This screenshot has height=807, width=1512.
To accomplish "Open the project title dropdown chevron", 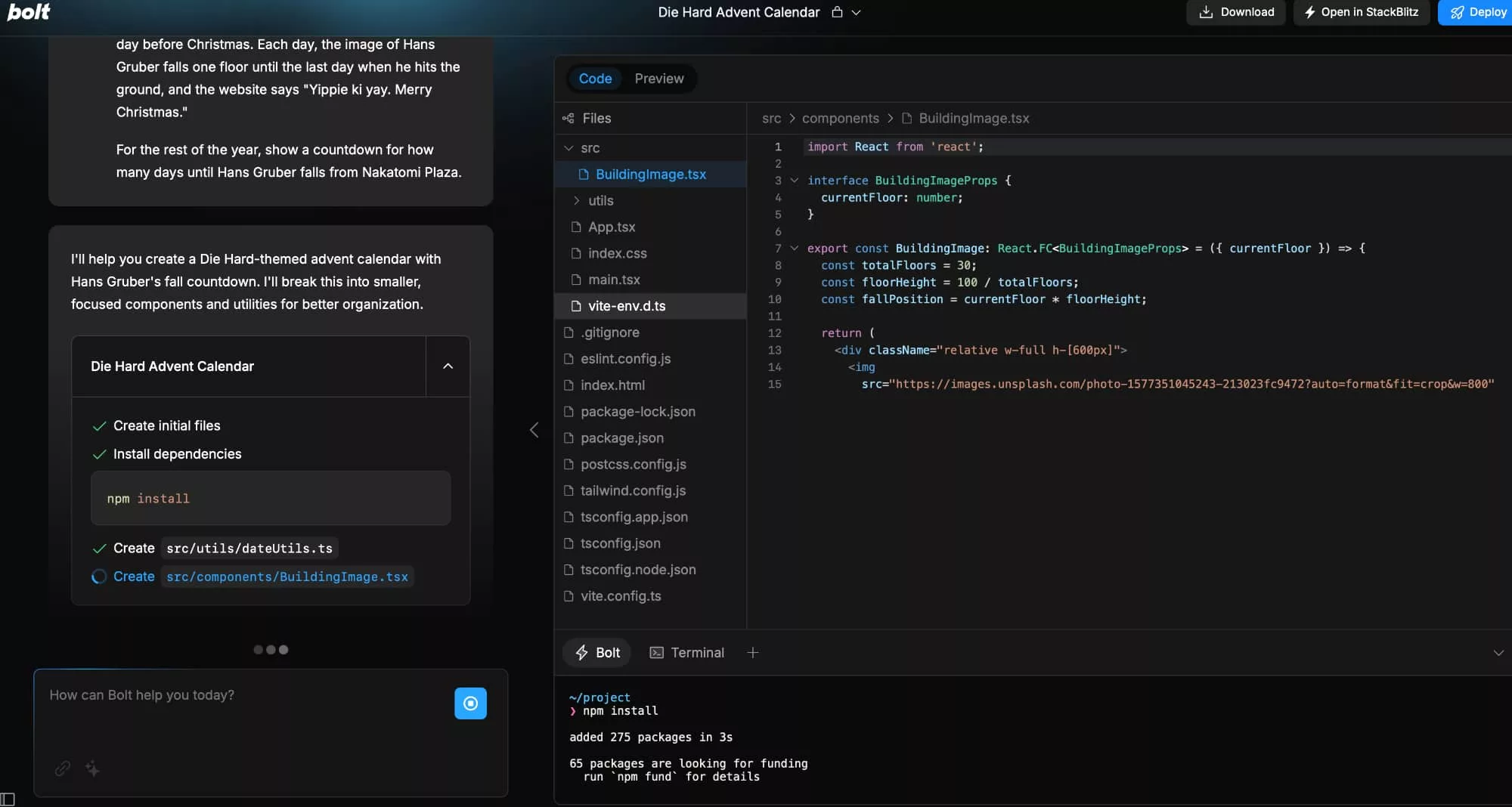I will click(x=856, y=12).
